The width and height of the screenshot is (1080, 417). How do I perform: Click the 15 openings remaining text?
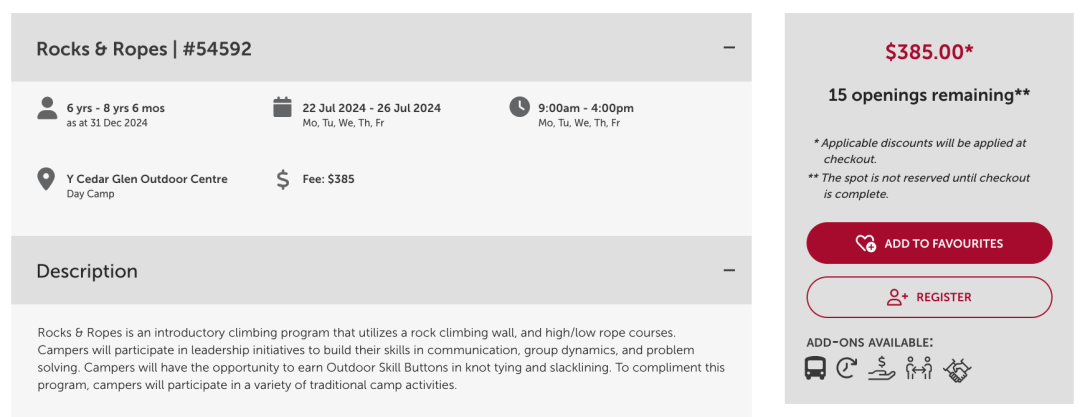[929, 95]
